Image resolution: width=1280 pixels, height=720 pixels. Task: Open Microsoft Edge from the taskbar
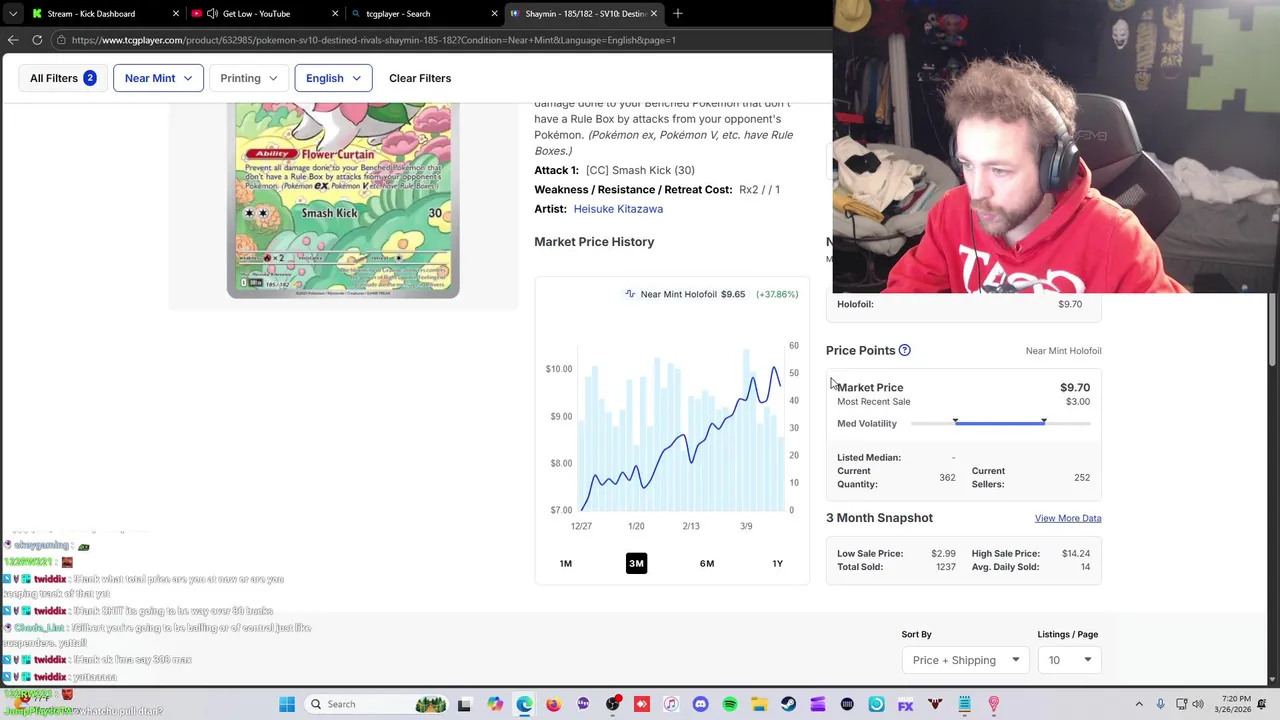(x=524, y=704)
